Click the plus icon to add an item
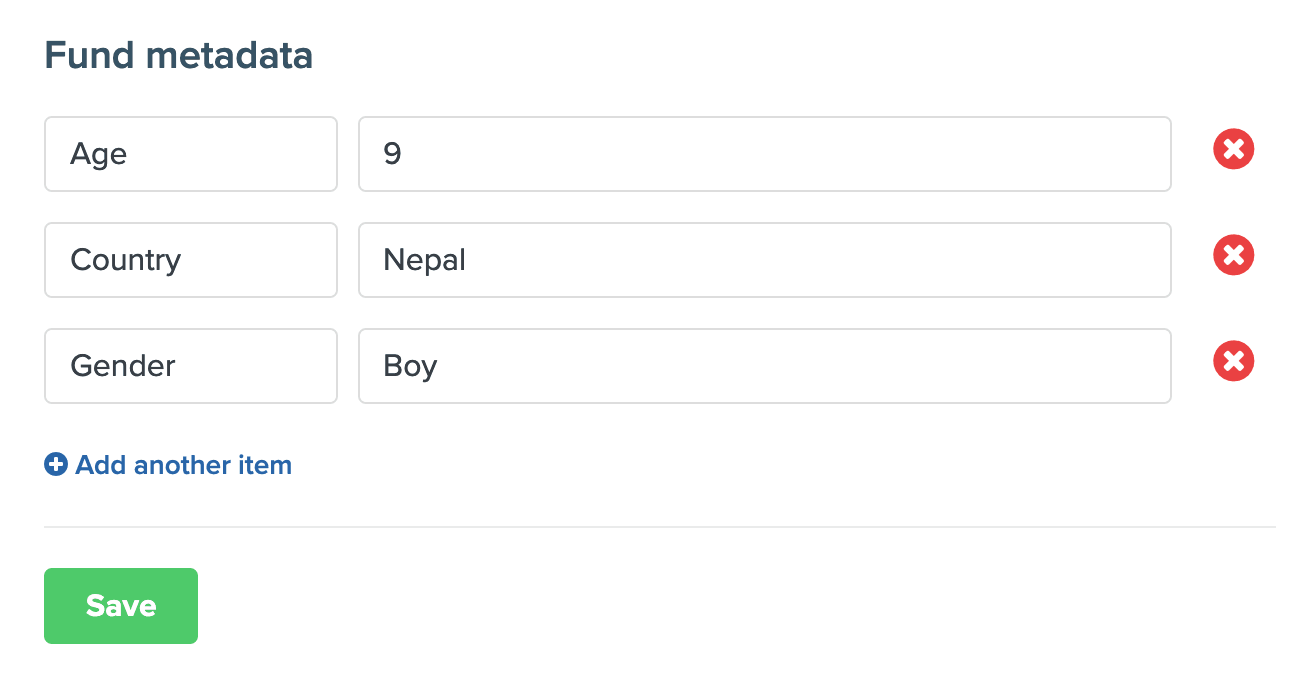The width and height of the screenshot is (1308, 688). point(56,465)
